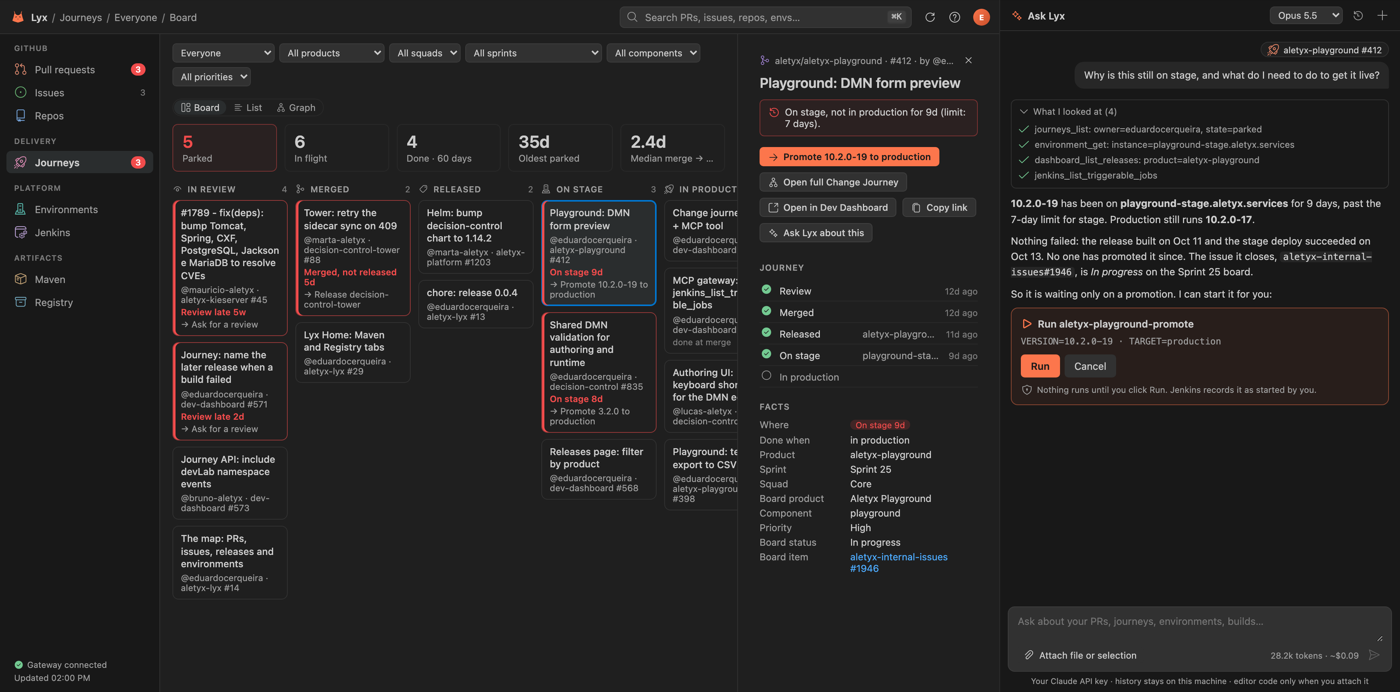Open the help question-mark icon
Screen dimensions: 1400x692
point(955,17)
